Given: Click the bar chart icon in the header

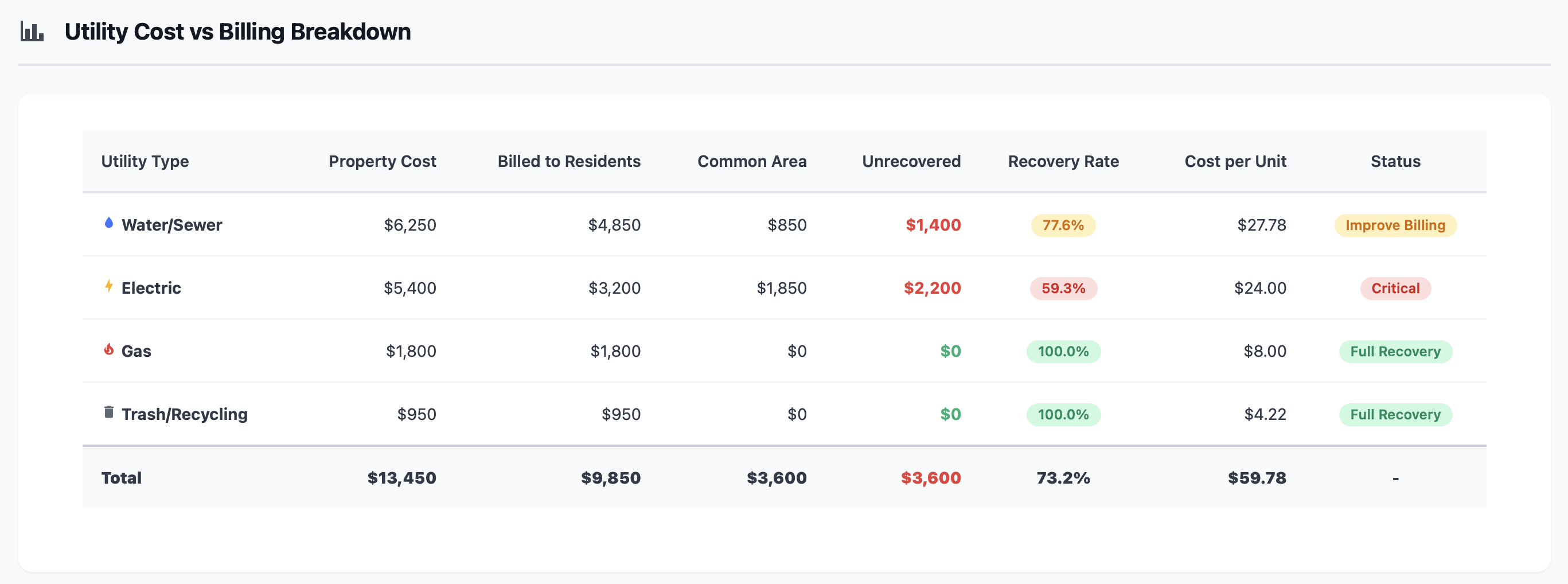Looking at the screenshot, I should [31, 30].
